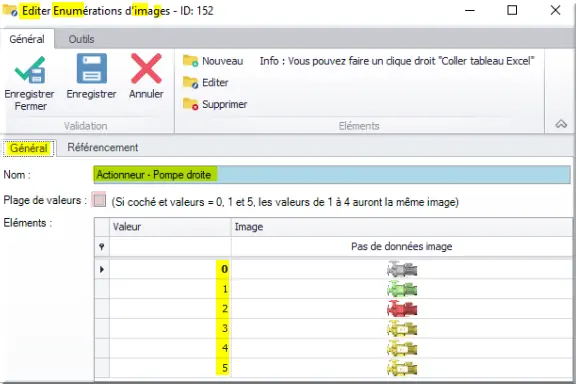
Task: Select the row with value 5
Action: 333,367
